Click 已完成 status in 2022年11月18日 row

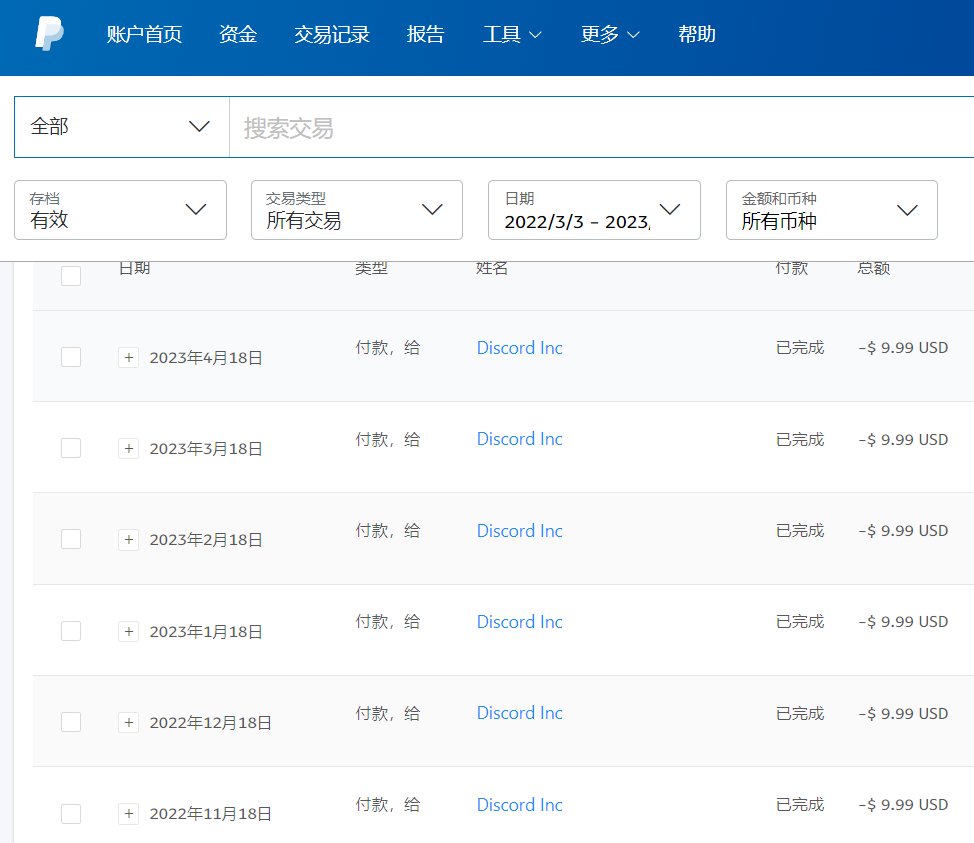click(800, 805)
